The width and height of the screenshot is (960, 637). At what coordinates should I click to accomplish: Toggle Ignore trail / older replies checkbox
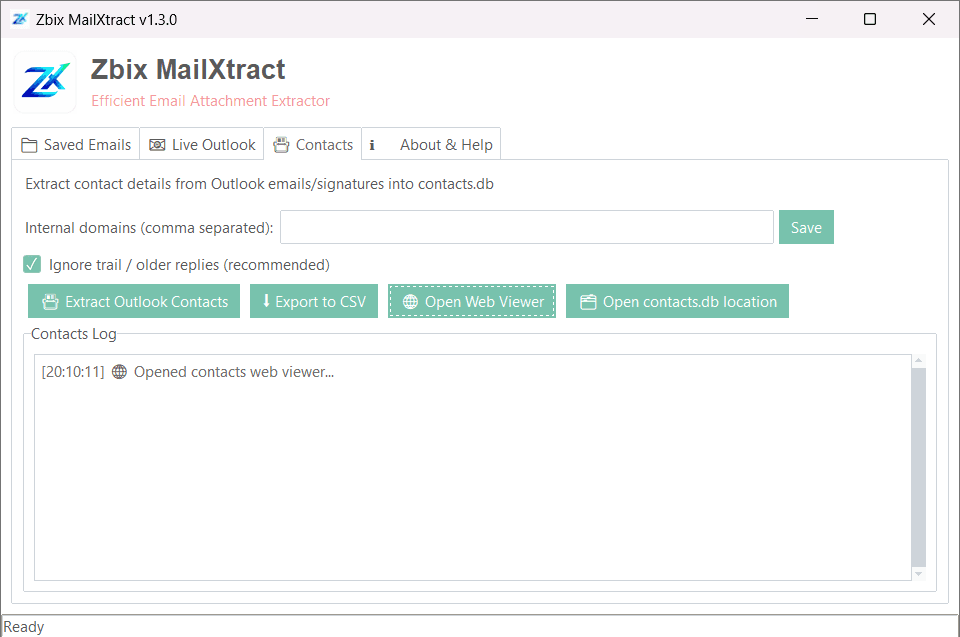[32, 265]
